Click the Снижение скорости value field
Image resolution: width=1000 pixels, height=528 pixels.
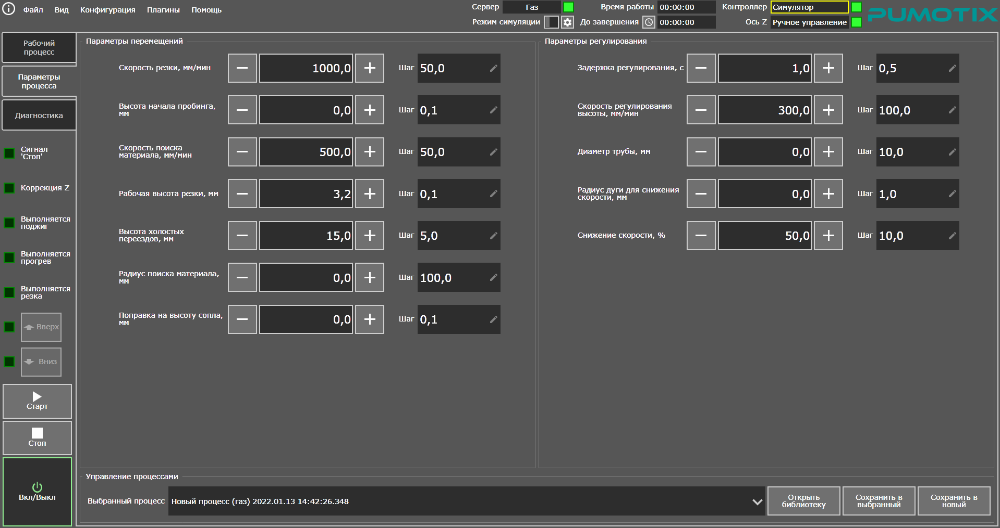point(765,236)
